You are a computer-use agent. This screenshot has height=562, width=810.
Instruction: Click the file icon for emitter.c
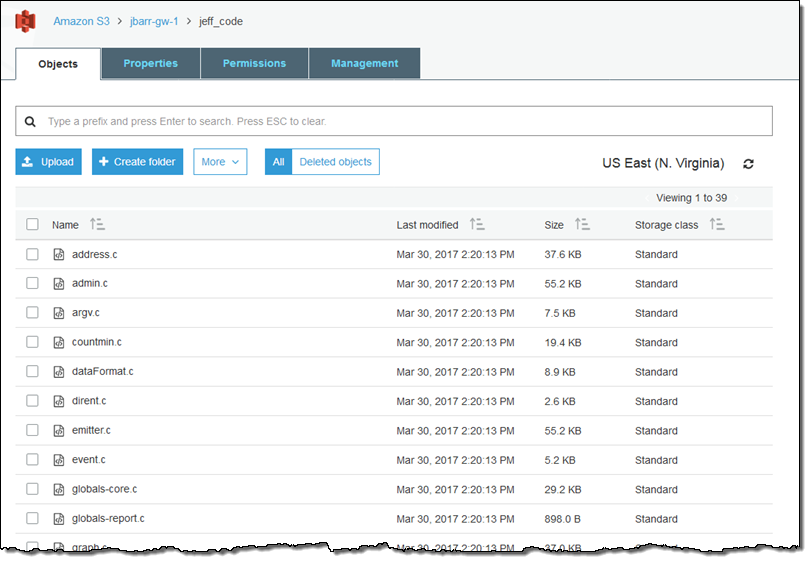point(59,431)
